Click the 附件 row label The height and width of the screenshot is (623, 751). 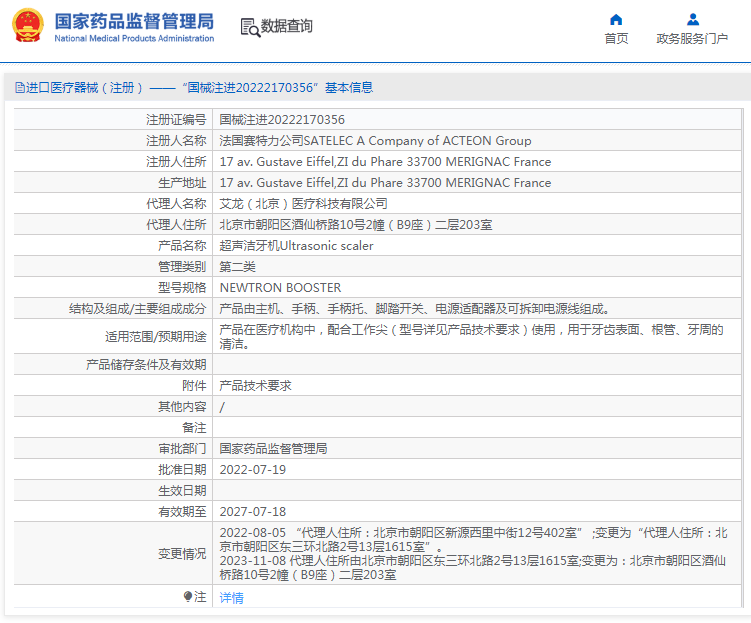coord(194,385)
